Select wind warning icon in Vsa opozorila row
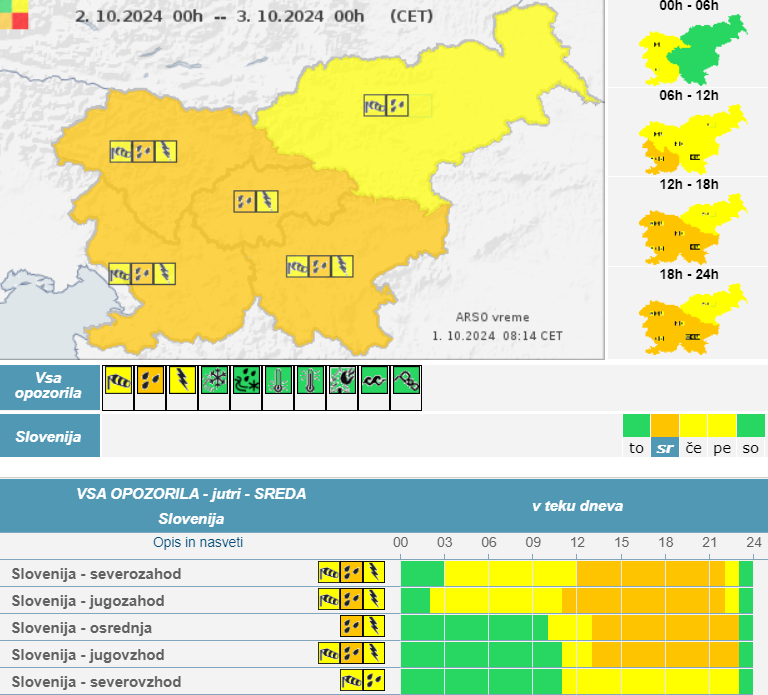Screen dimensions: 768x695 [x=119, y=381]
